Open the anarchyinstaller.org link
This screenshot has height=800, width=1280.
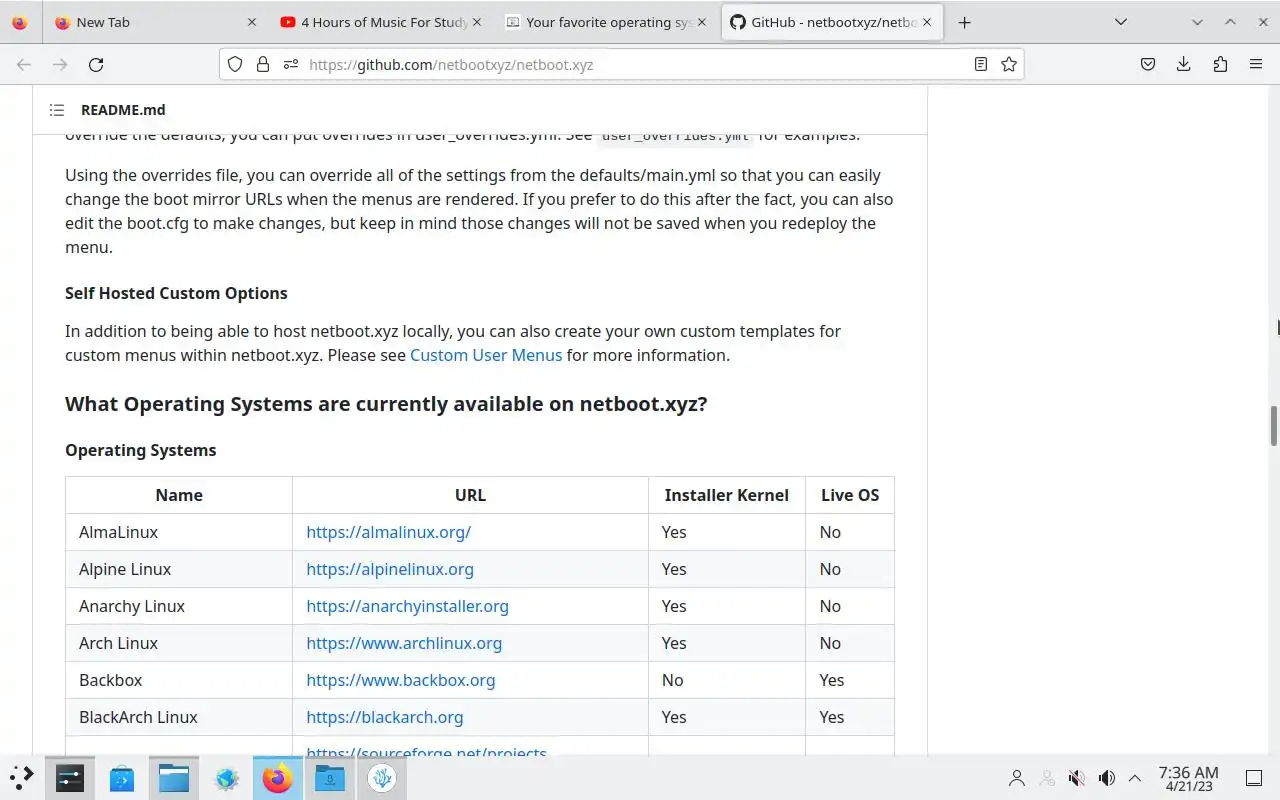click(x=407, y=606)
